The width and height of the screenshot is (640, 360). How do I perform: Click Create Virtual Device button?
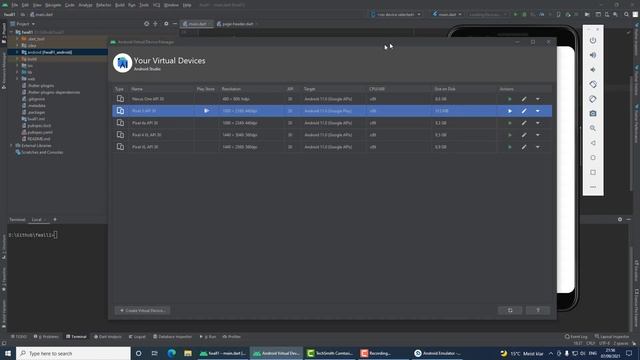[x=142, y=311]
